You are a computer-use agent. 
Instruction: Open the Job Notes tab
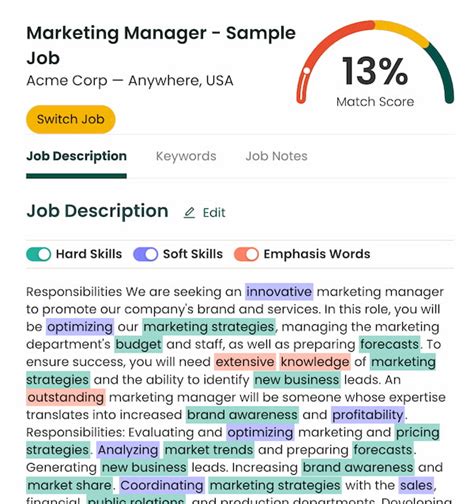276,156
